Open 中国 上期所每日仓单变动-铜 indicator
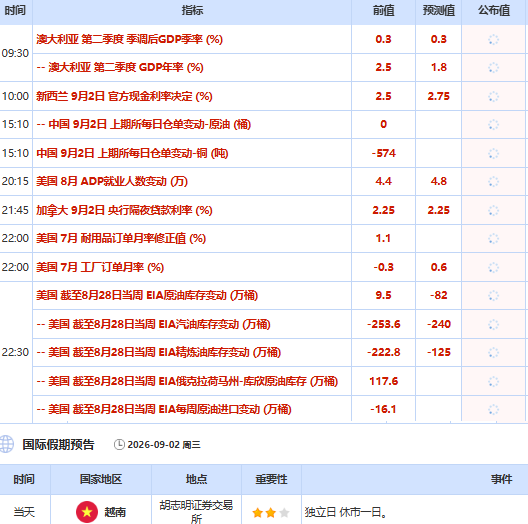The image size is (528, 524). pos(132,154)
